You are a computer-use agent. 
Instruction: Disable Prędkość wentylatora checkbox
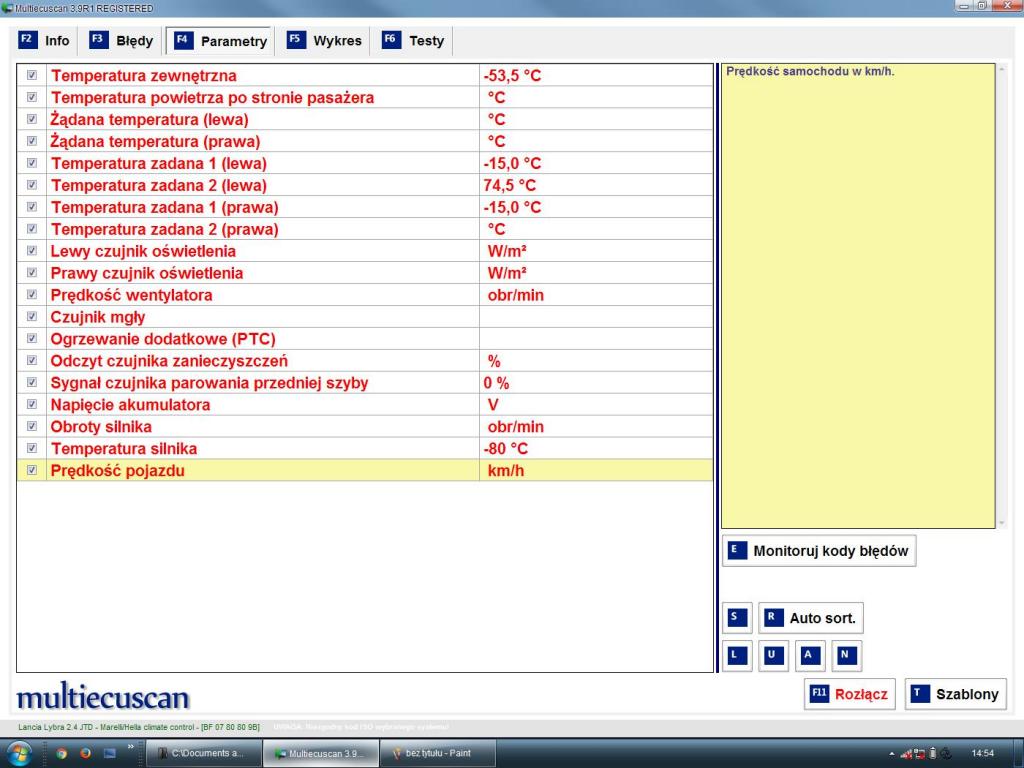pos(31,295)
